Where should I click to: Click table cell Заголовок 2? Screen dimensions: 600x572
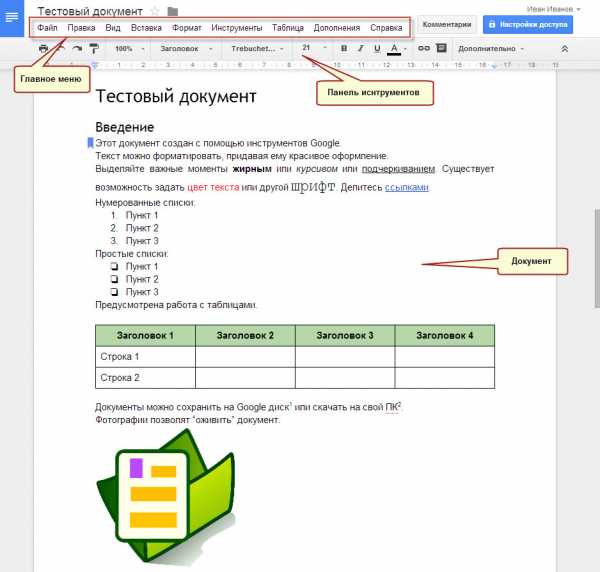[x=245, y=336]
